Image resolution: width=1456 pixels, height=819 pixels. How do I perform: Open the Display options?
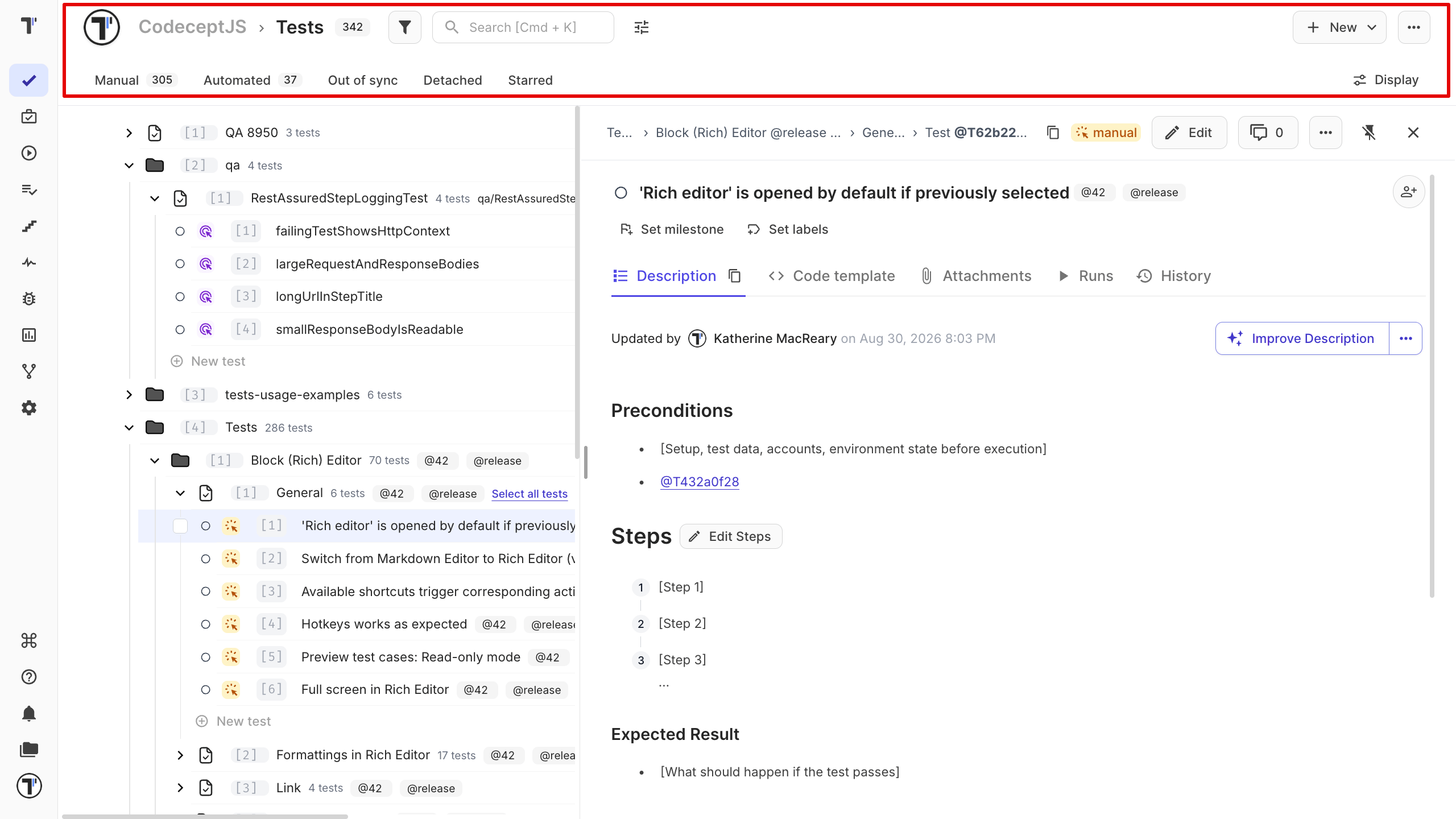tap(1386, 80)
